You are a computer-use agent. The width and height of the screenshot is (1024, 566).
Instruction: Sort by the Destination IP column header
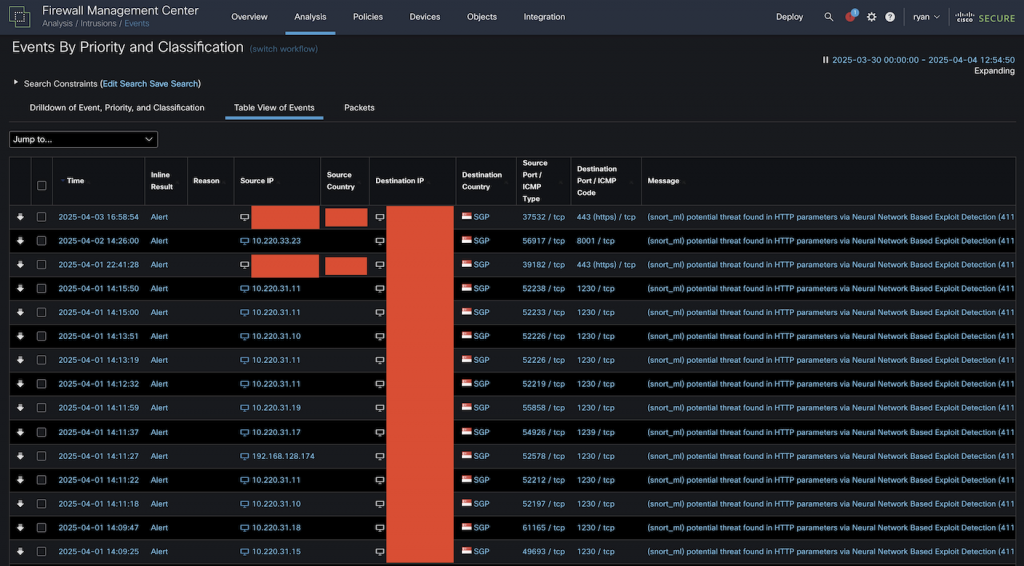(x=399, y=181)
